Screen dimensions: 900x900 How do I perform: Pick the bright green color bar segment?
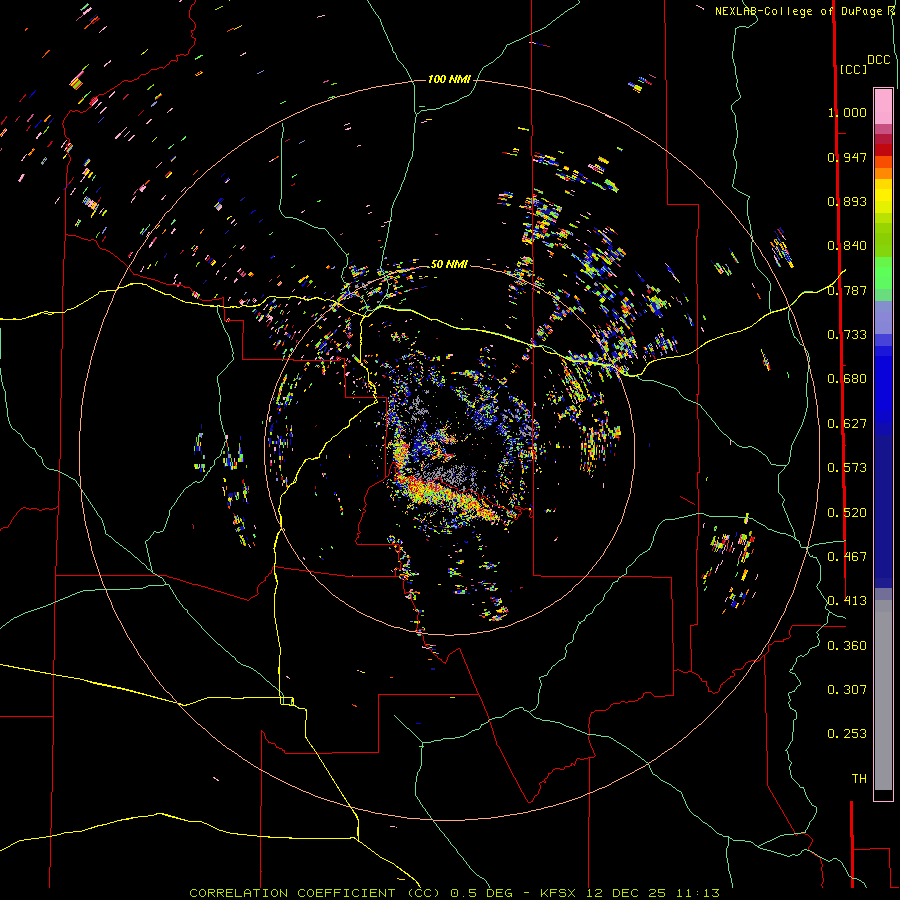(883, 273)
